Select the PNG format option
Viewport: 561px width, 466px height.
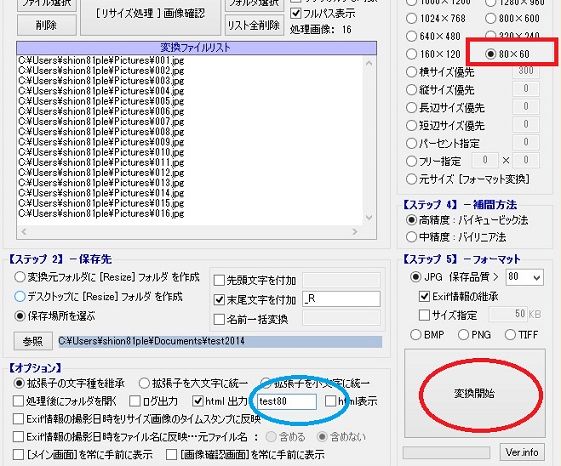(463, 335)
